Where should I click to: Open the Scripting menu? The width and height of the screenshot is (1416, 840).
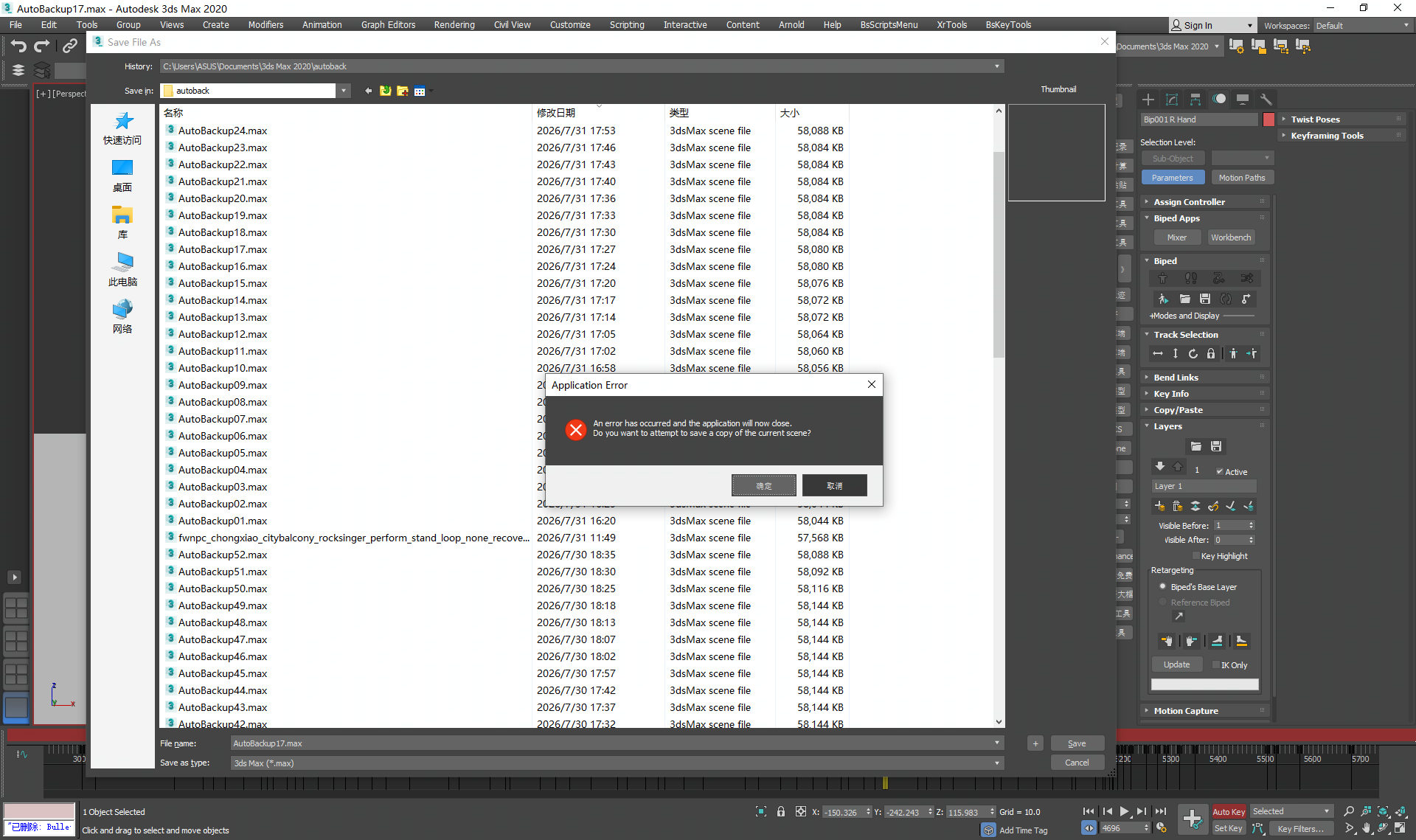click(x=627, y=25)
